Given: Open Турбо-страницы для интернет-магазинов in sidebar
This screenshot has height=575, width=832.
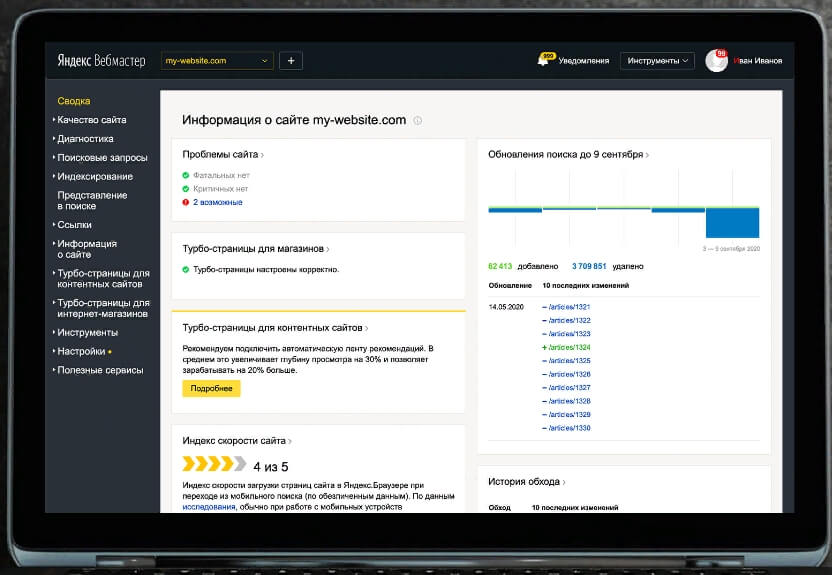Looking at the screenshot, I should tap(102, 308).
